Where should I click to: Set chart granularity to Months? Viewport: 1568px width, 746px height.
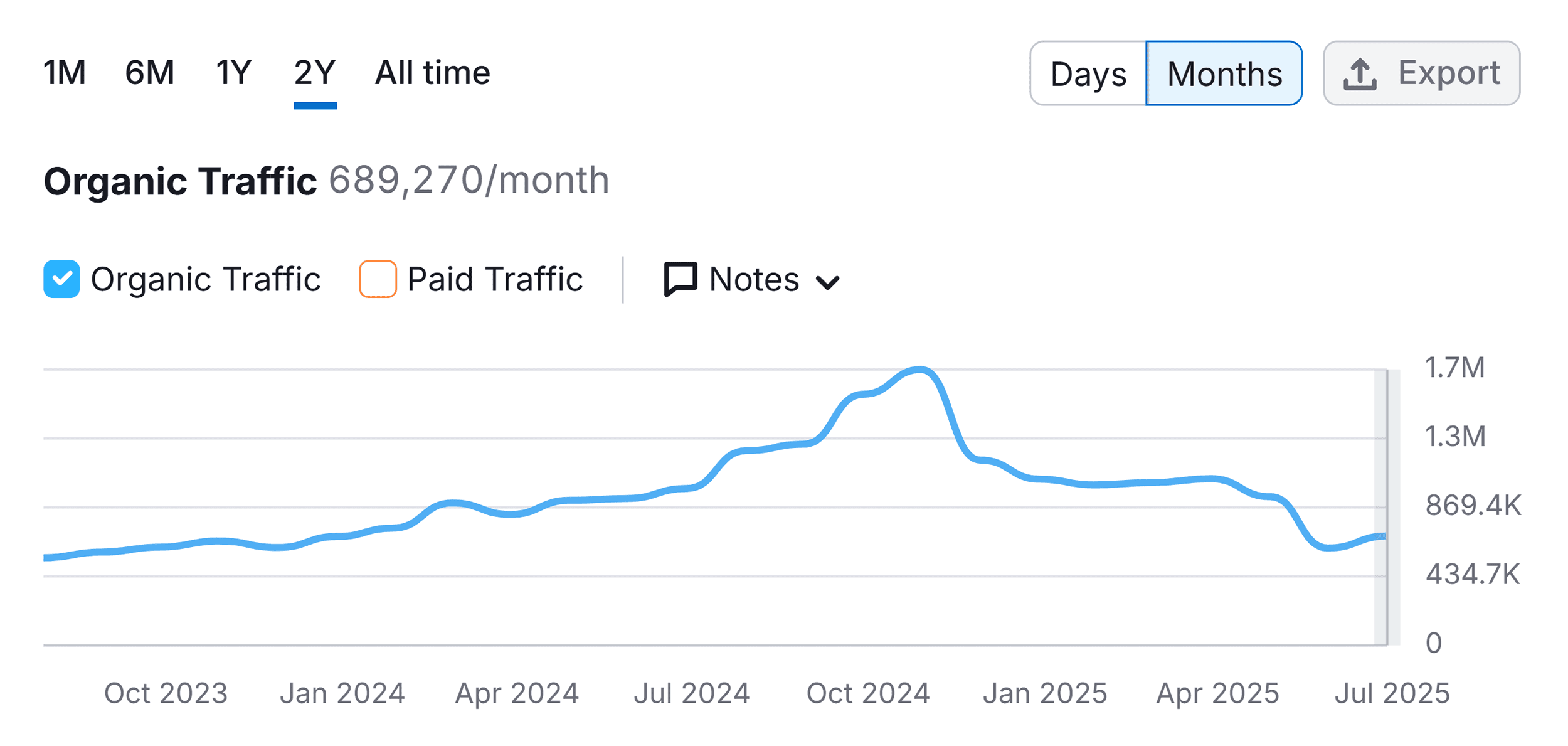click(1224, 74)
